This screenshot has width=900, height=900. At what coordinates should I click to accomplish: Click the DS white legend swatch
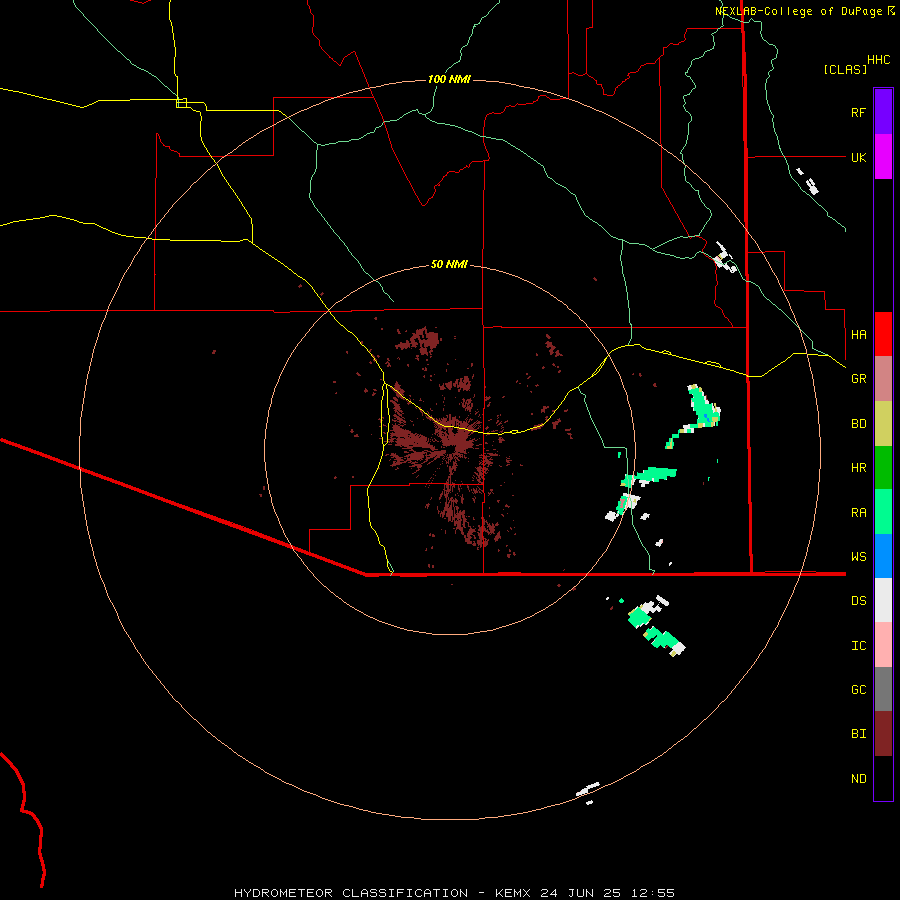(x=883, y=600)
